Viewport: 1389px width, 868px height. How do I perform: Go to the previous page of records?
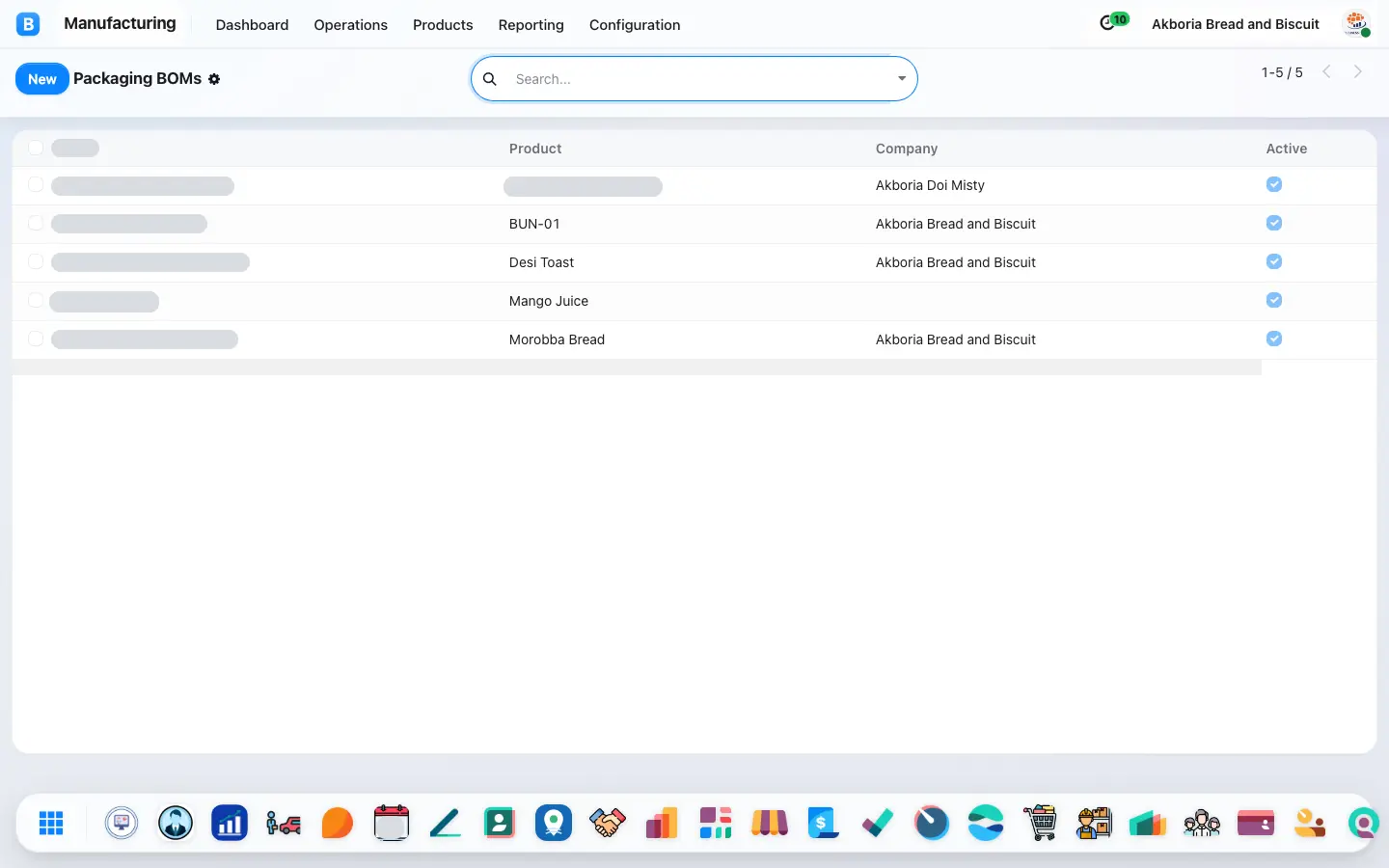coord(1327,71)
